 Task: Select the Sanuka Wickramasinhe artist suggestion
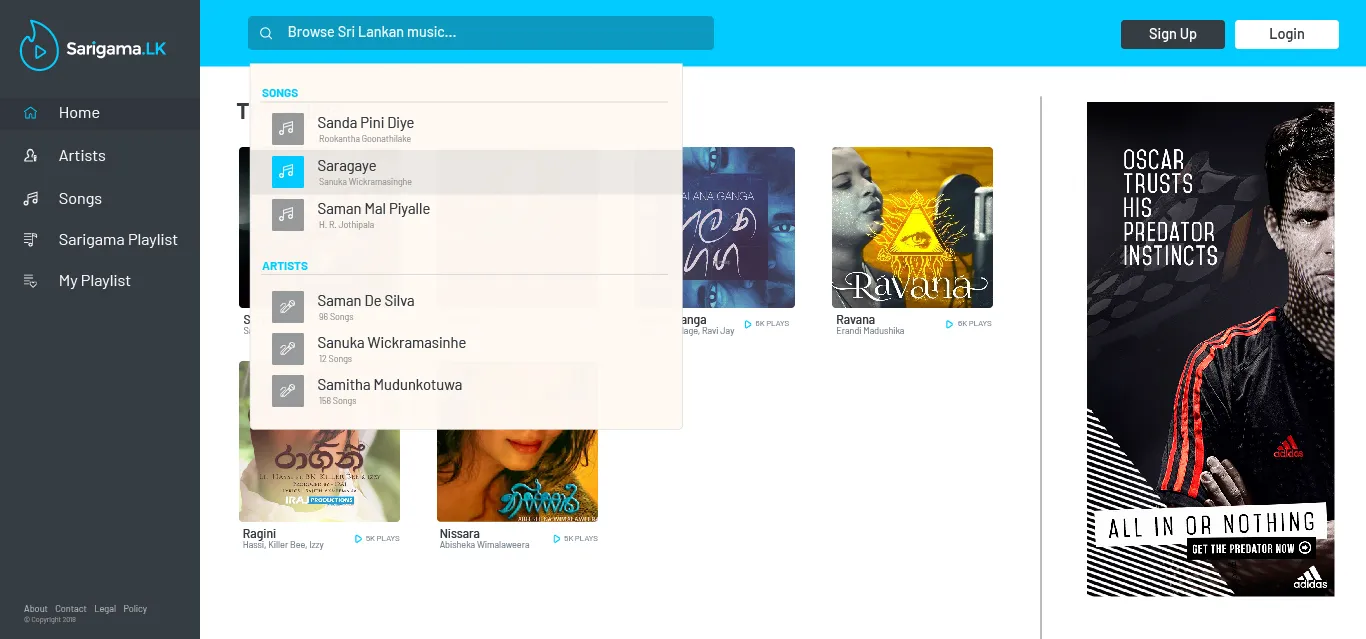[466, 349]
